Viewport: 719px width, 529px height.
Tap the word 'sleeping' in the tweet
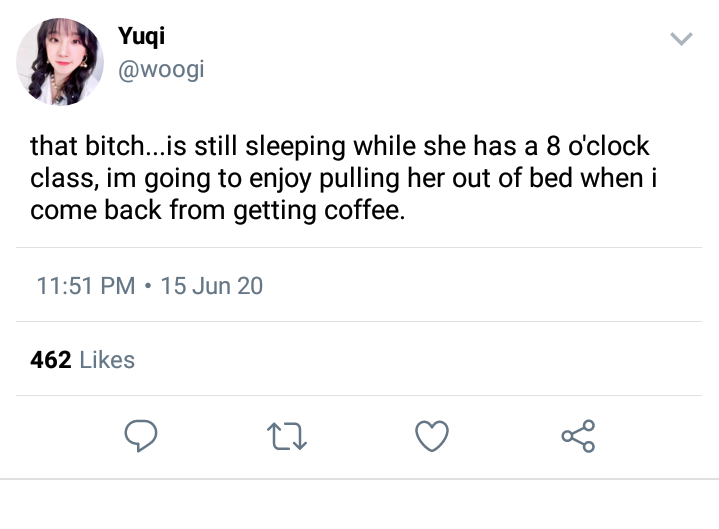(295, 147)
